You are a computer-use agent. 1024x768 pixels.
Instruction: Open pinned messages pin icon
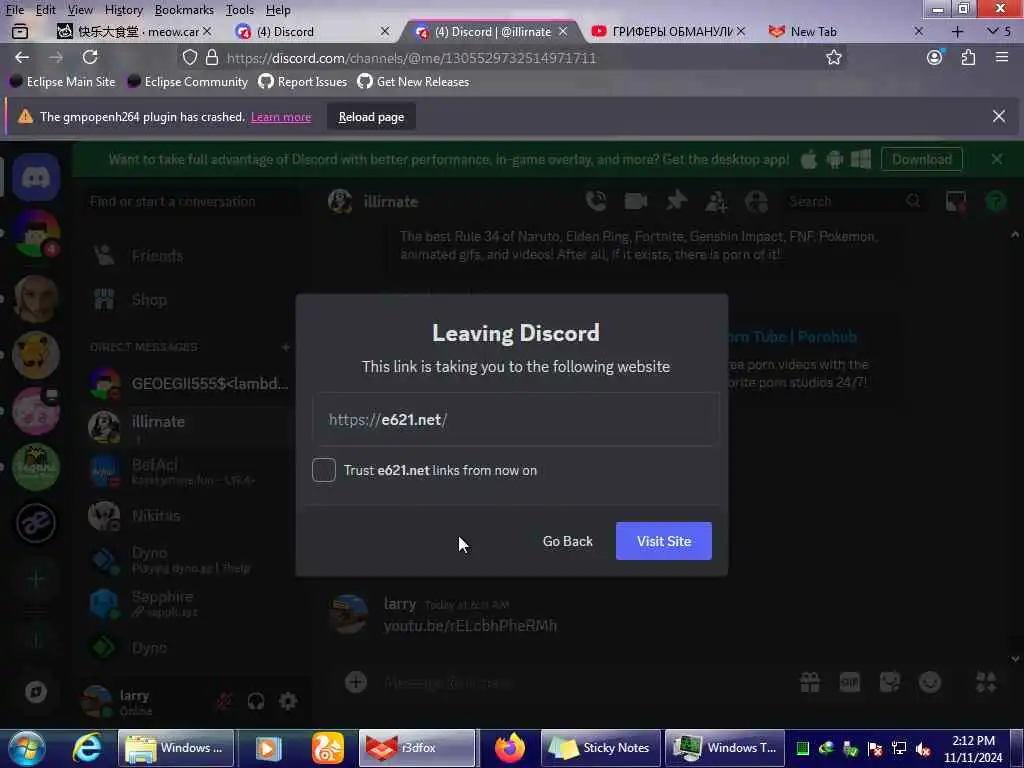pyautogui.click(x=676, y=201)
